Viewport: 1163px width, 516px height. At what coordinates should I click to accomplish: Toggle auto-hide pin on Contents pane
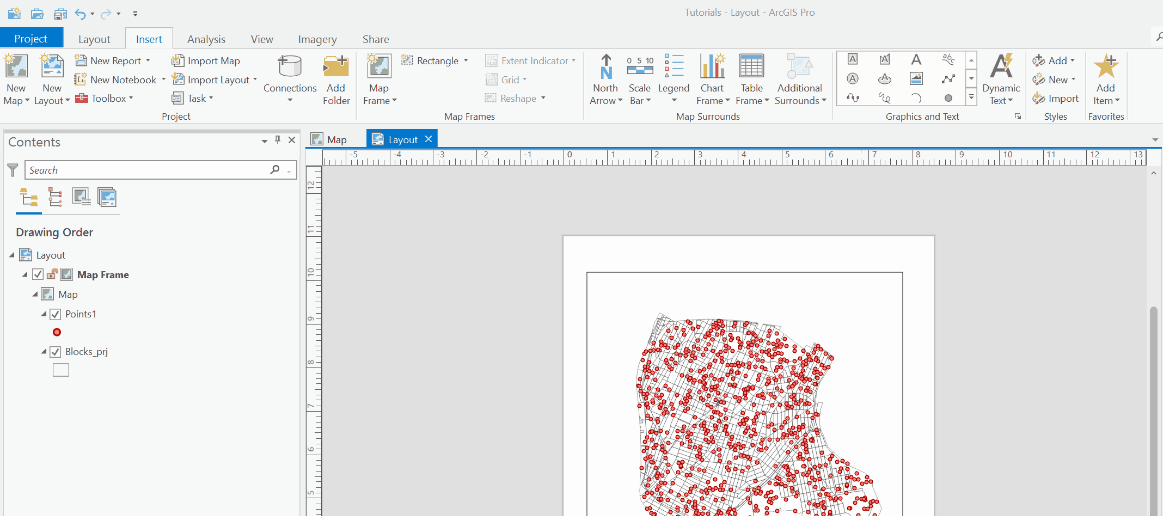(278, 140)
